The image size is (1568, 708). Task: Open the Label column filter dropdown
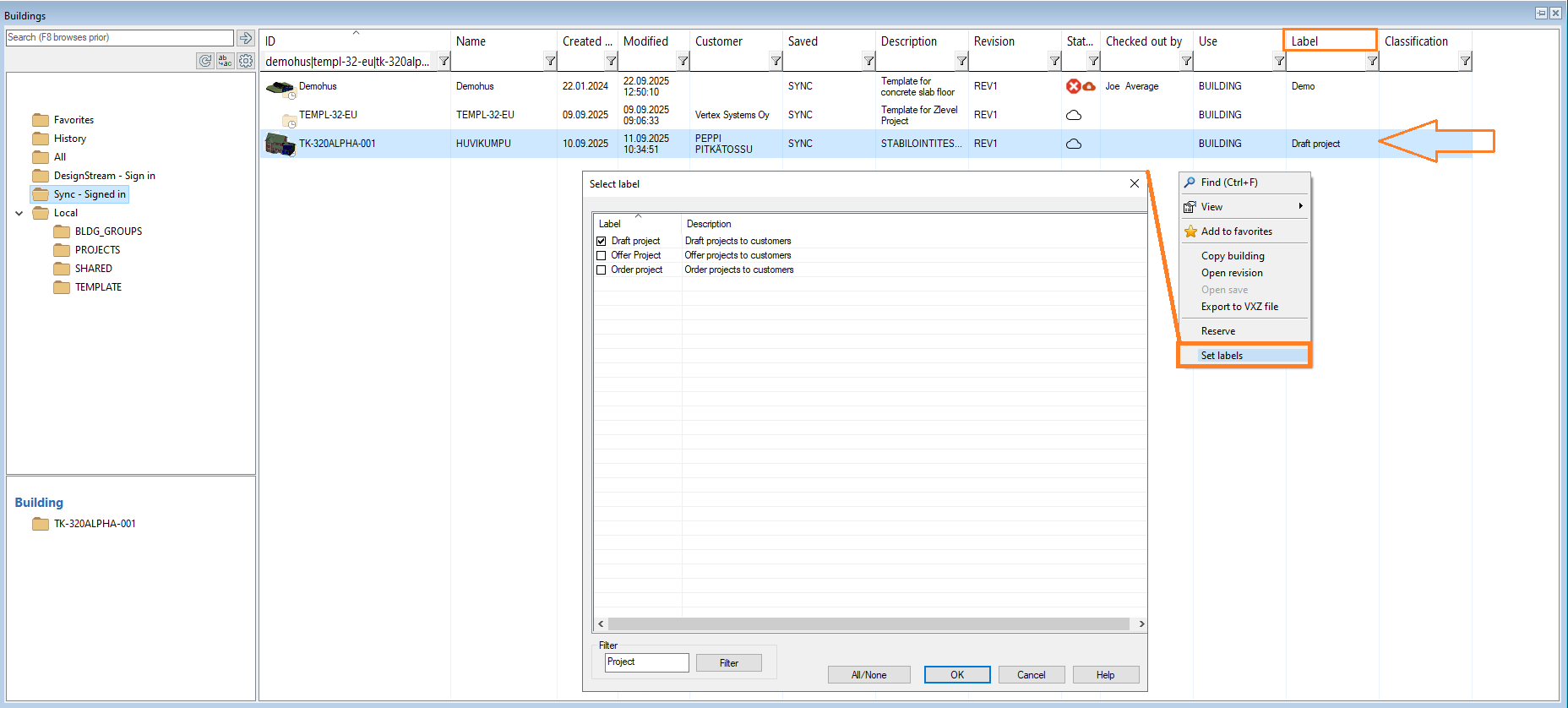[1372, 61]
